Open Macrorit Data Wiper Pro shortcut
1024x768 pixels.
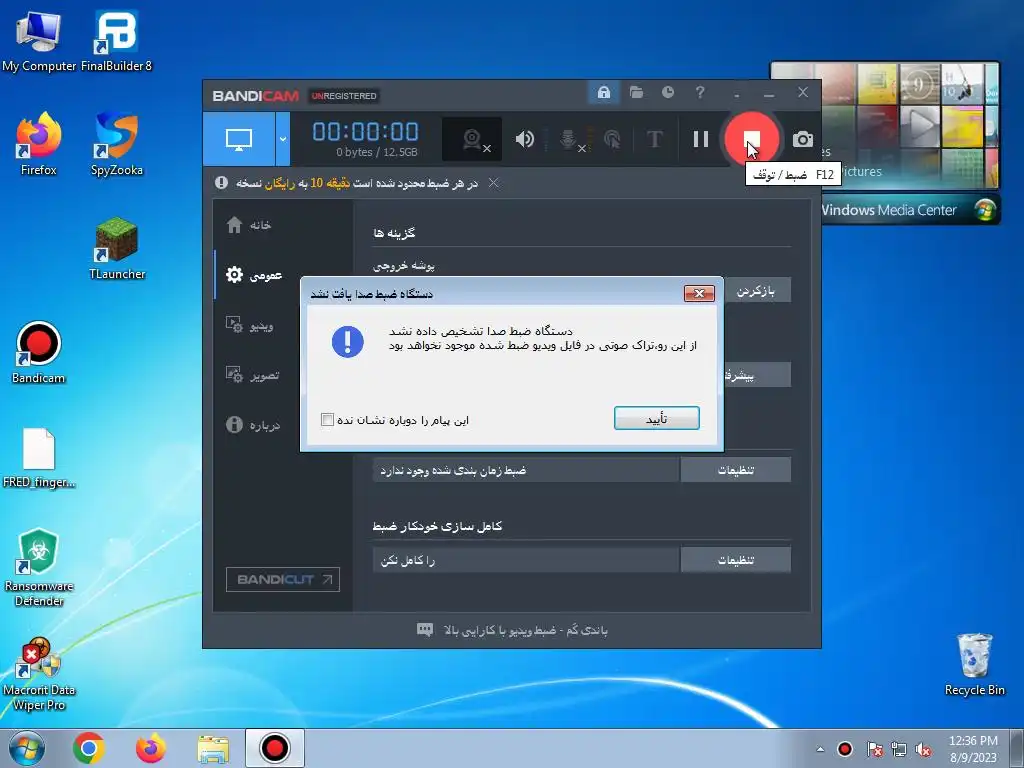pos(39,674)
